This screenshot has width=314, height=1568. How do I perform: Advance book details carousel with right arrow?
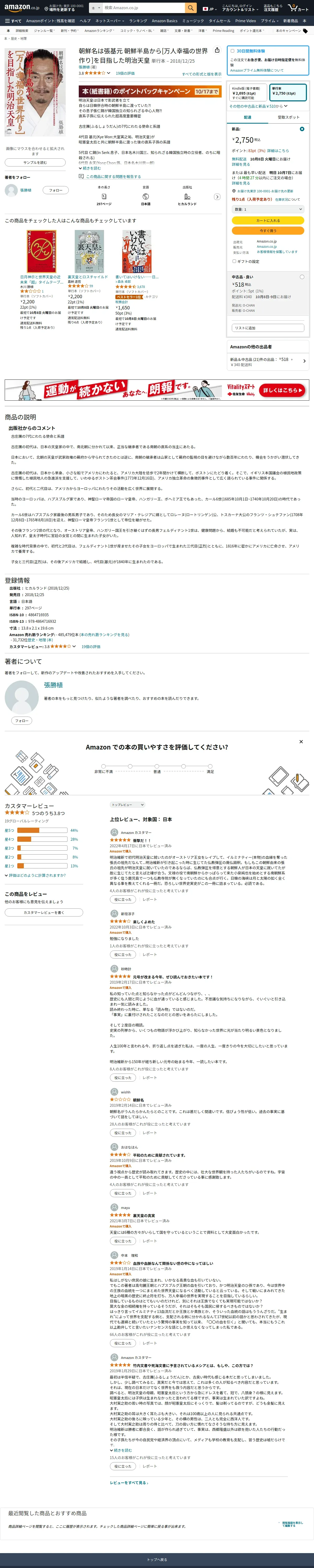[x=217, y=197]
